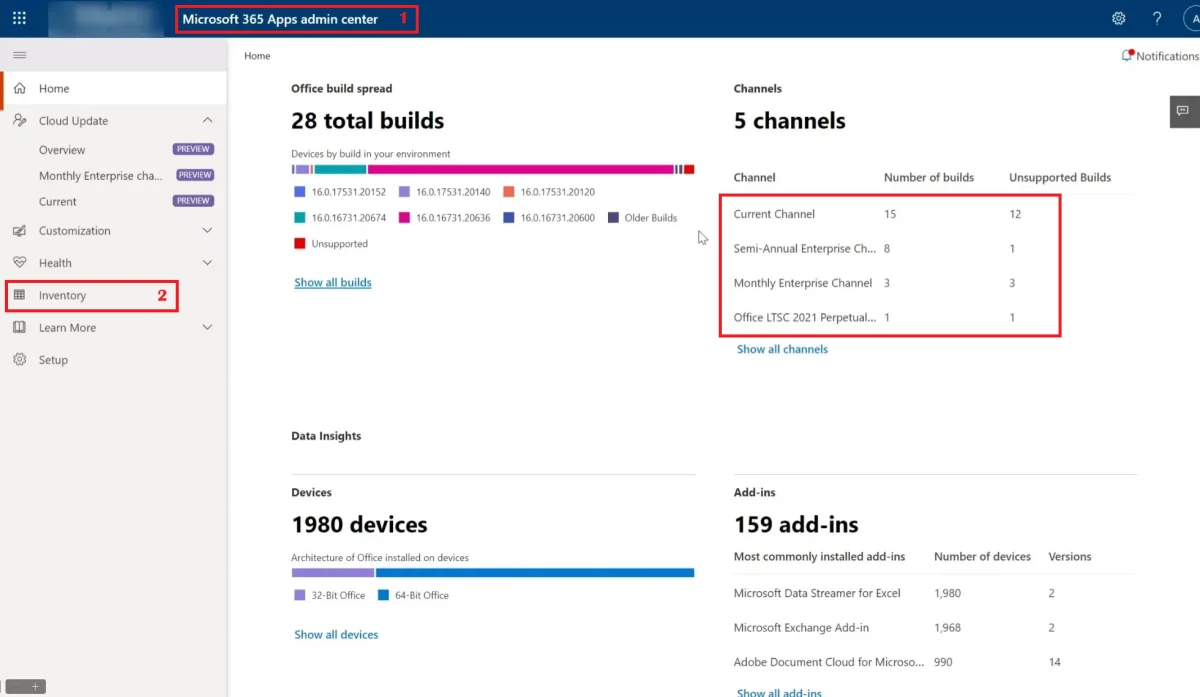Select Inventory in the sidebar
Viewport: 1200px width, 697px height.
(x=62, y=296)
